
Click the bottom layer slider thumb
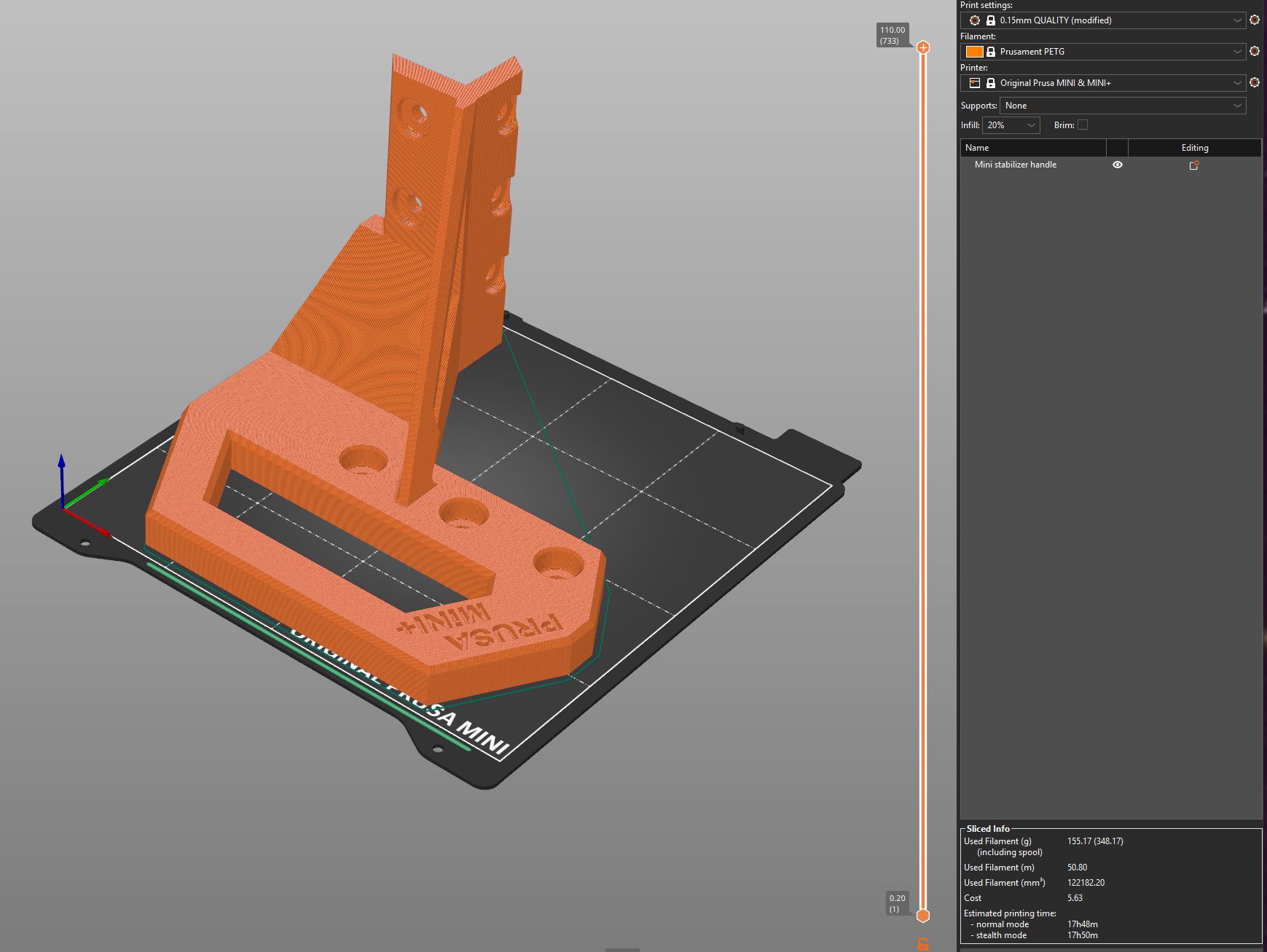923,916
